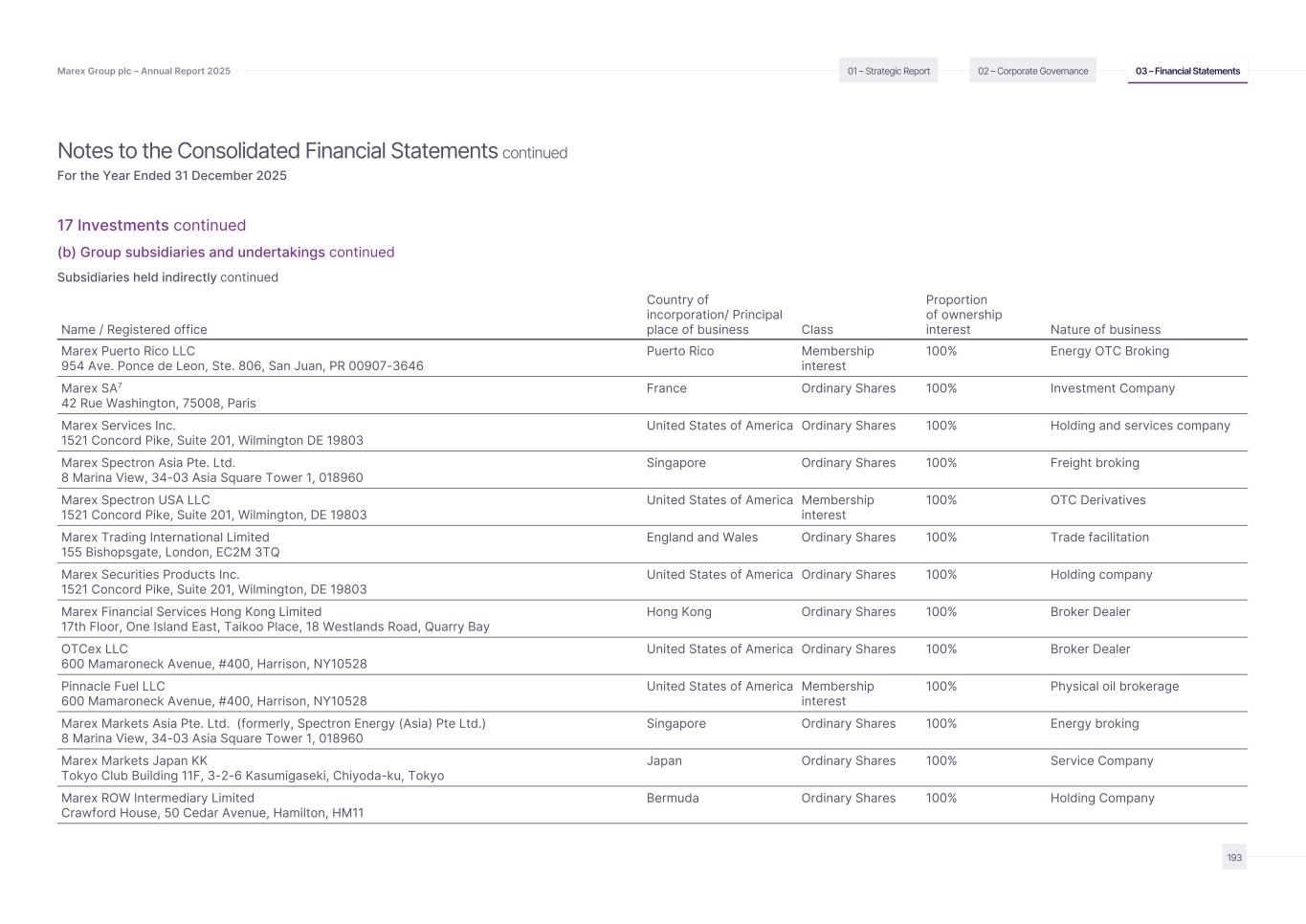Click the Marex Markets Japan KK entry

coord(134,761)
